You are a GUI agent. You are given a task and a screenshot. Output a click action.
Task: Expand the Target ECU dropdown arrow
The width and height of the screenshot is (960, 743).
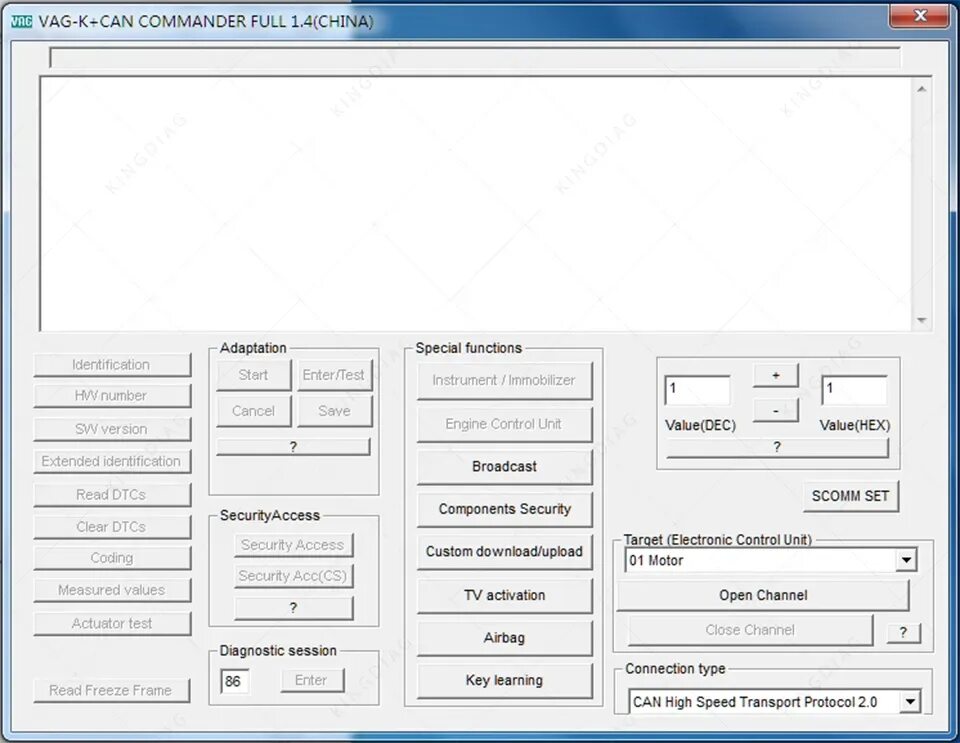pyautogui.click(x=906, y=560)
